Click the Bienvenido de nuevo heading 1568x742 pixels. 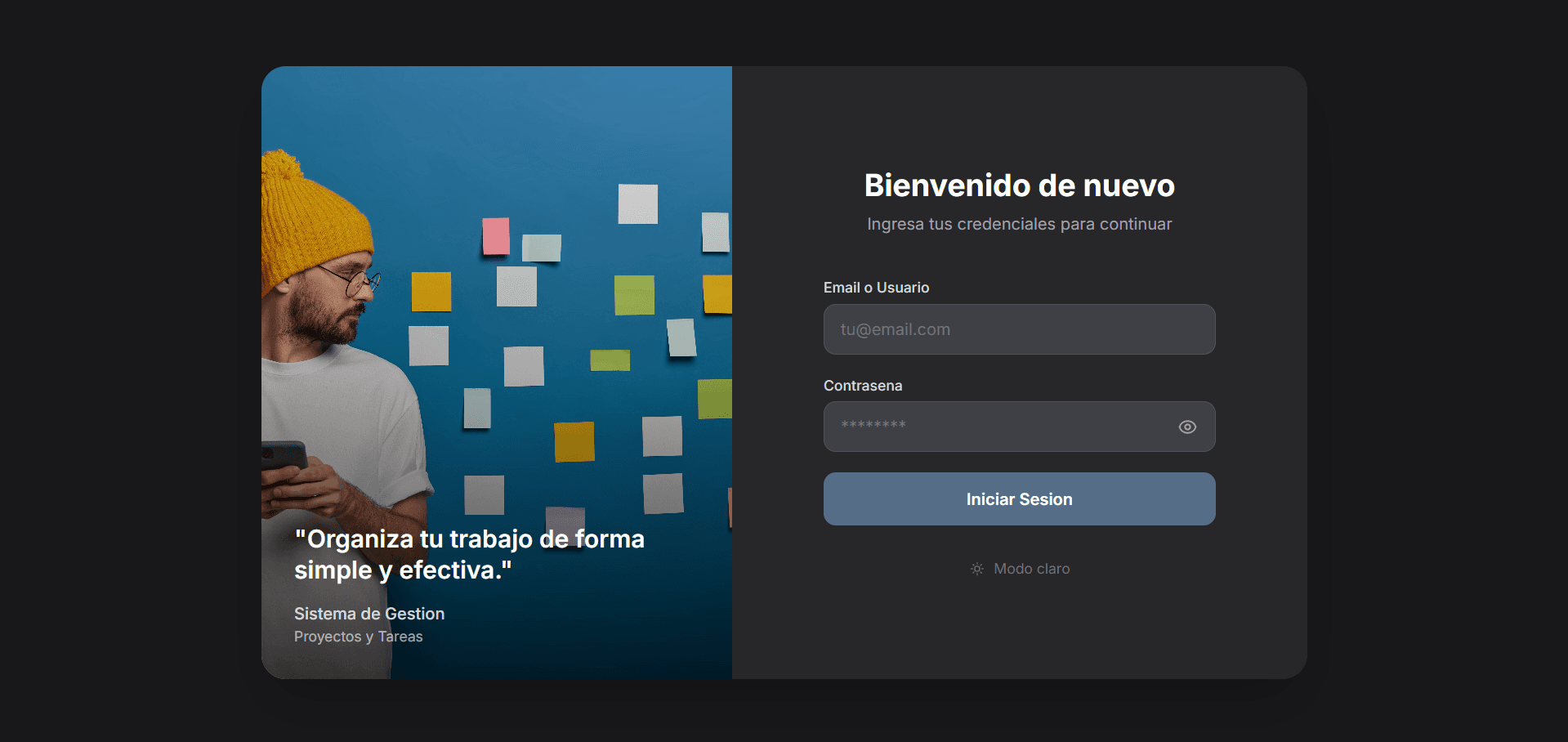tap(1019, 185)
